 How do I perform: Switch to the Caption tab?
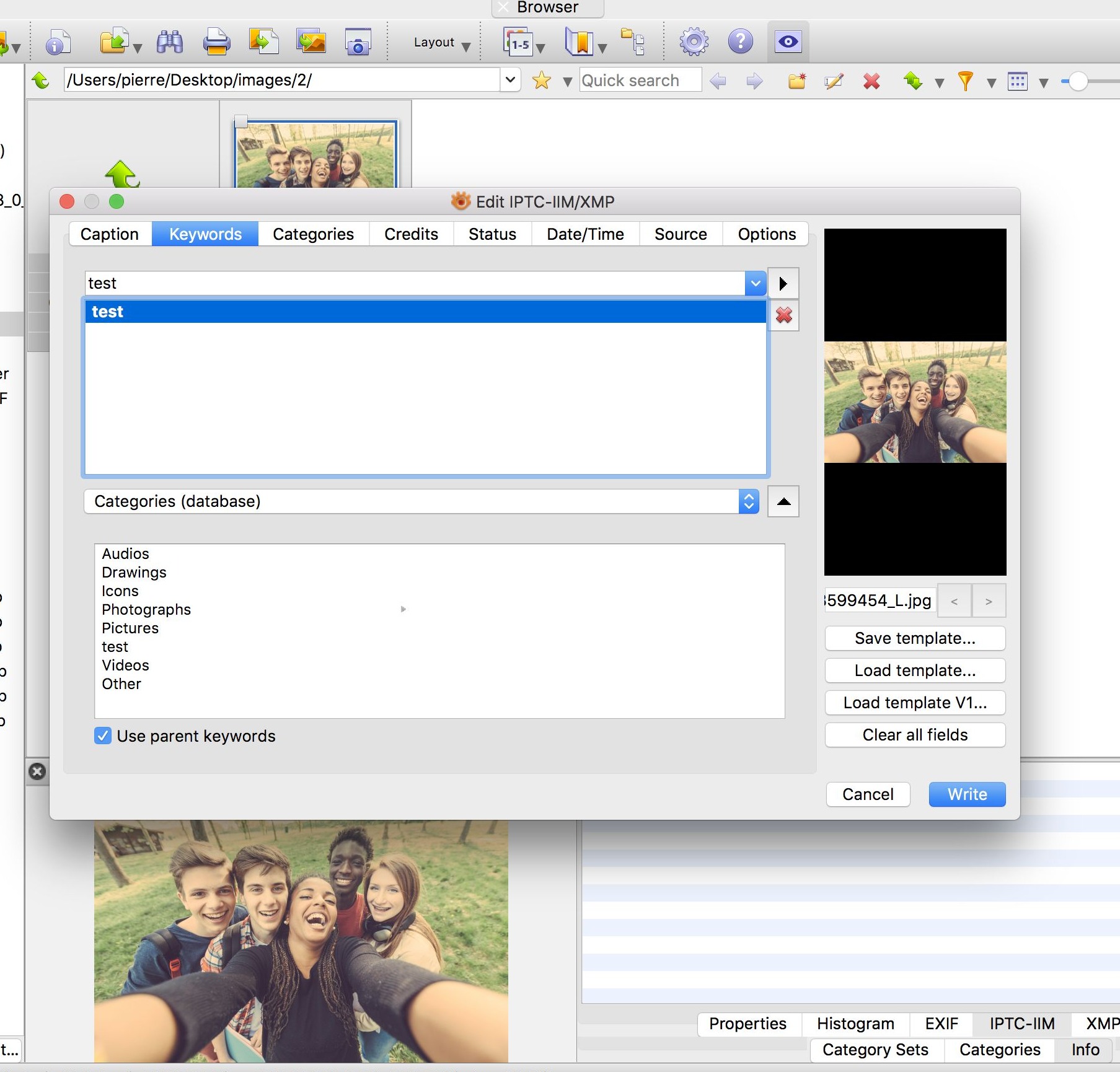coord(110,234)
